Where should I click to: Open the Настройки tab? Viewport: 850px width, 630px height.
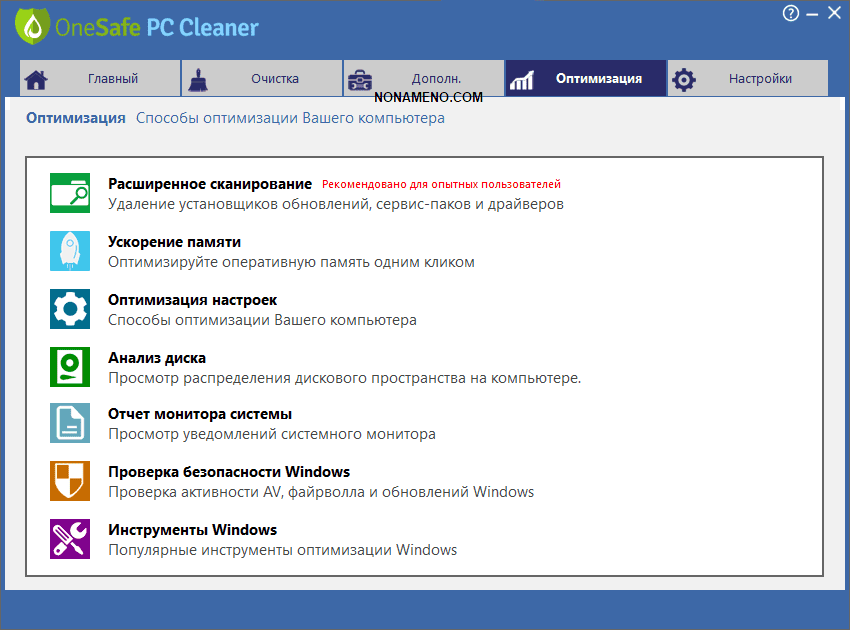pyautogui.click(x=748, y=79)
